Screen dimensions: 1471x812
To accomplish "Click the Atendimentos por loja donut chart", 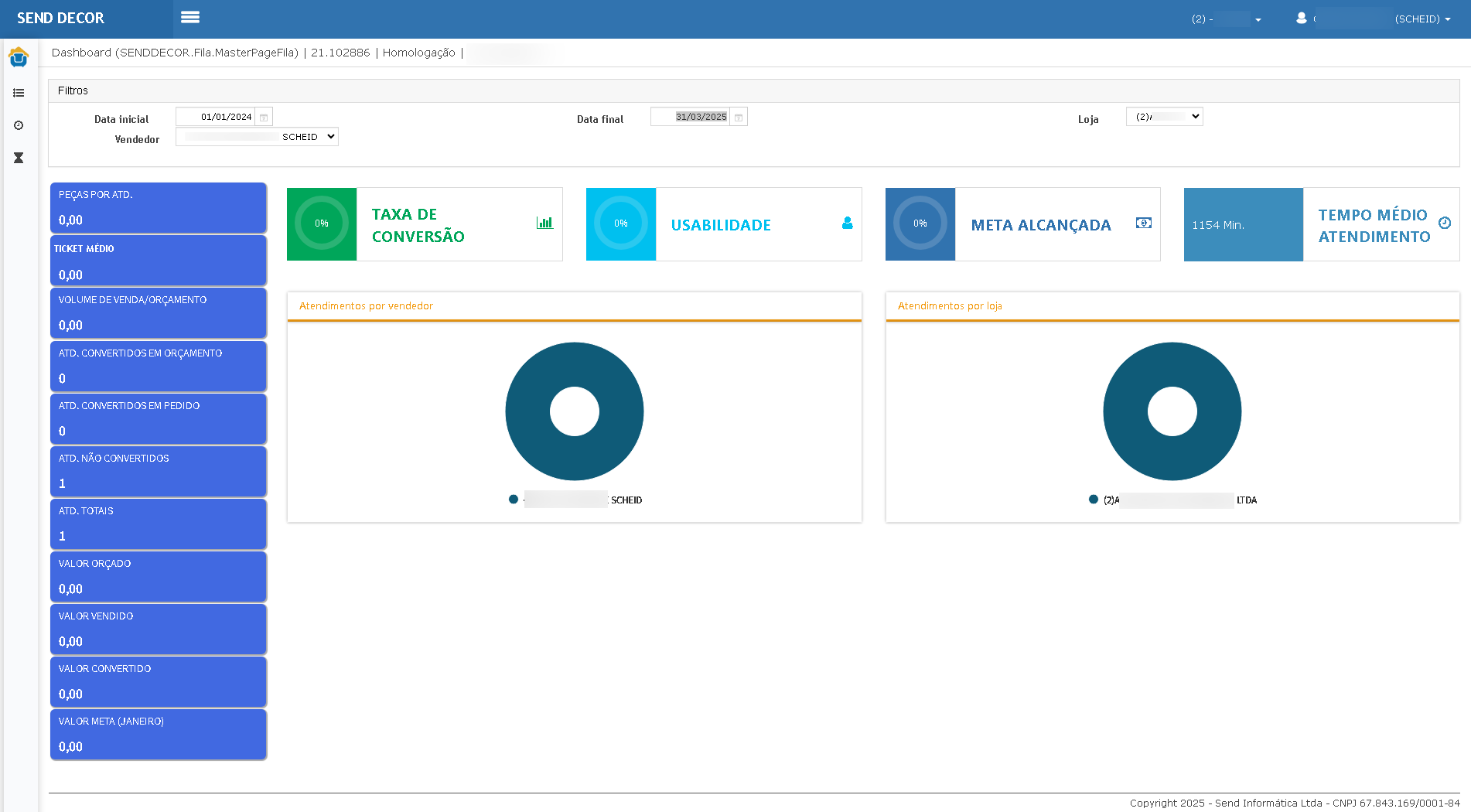I will (x=1172, y=411).
